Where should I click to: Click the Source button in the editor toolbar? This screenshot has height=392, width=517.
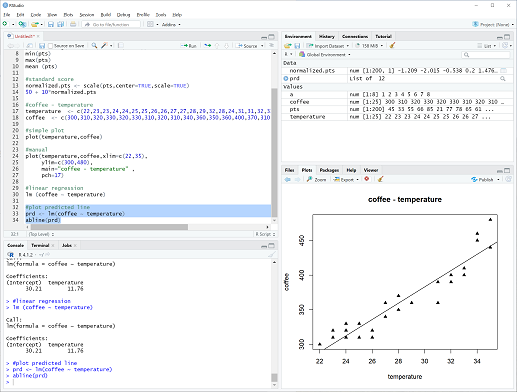click(247, 46)
